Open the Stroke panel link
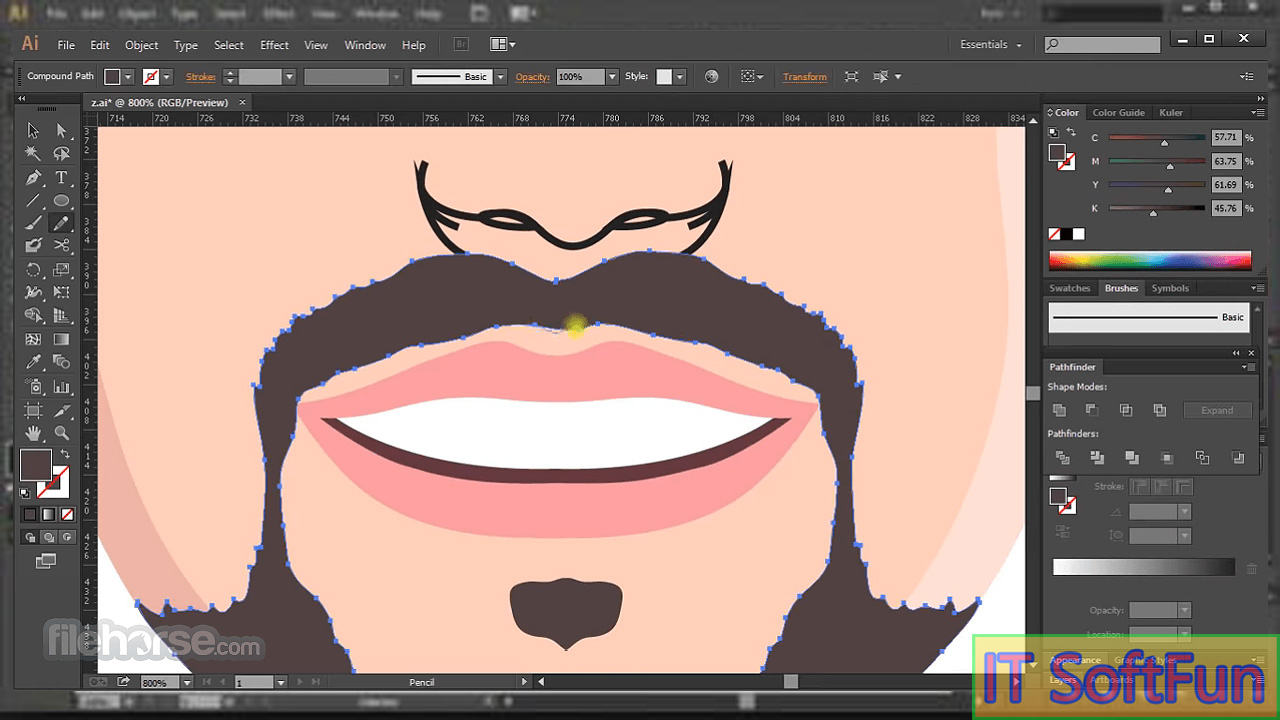This screenshot has height=720, width=1280. (200, 77)
